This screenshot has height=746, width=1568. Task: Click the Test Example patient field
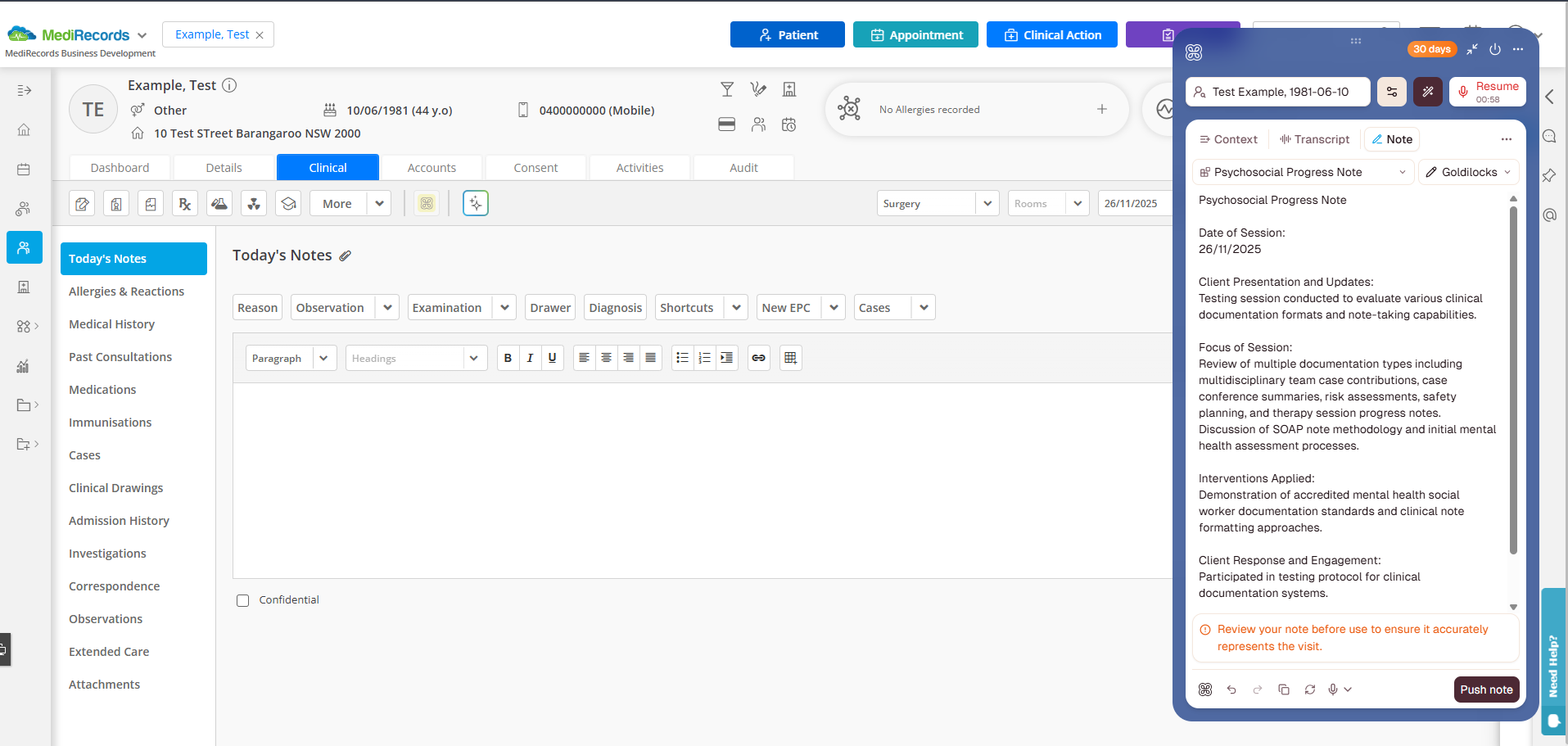click(x=1278, y=92)
